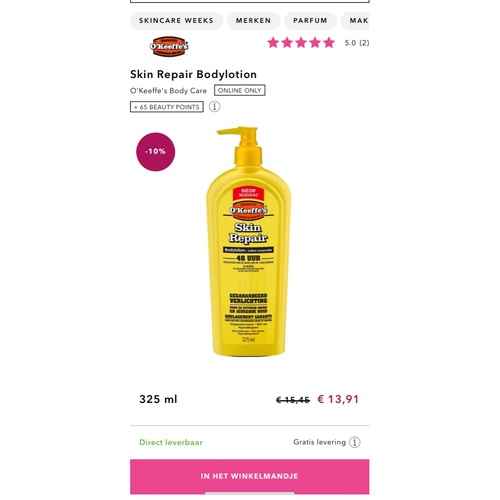Image resolution: width=500 pixels, height=500 pixels.
Task: Open the yellow lotion bottle image
Action: point(249,241)
